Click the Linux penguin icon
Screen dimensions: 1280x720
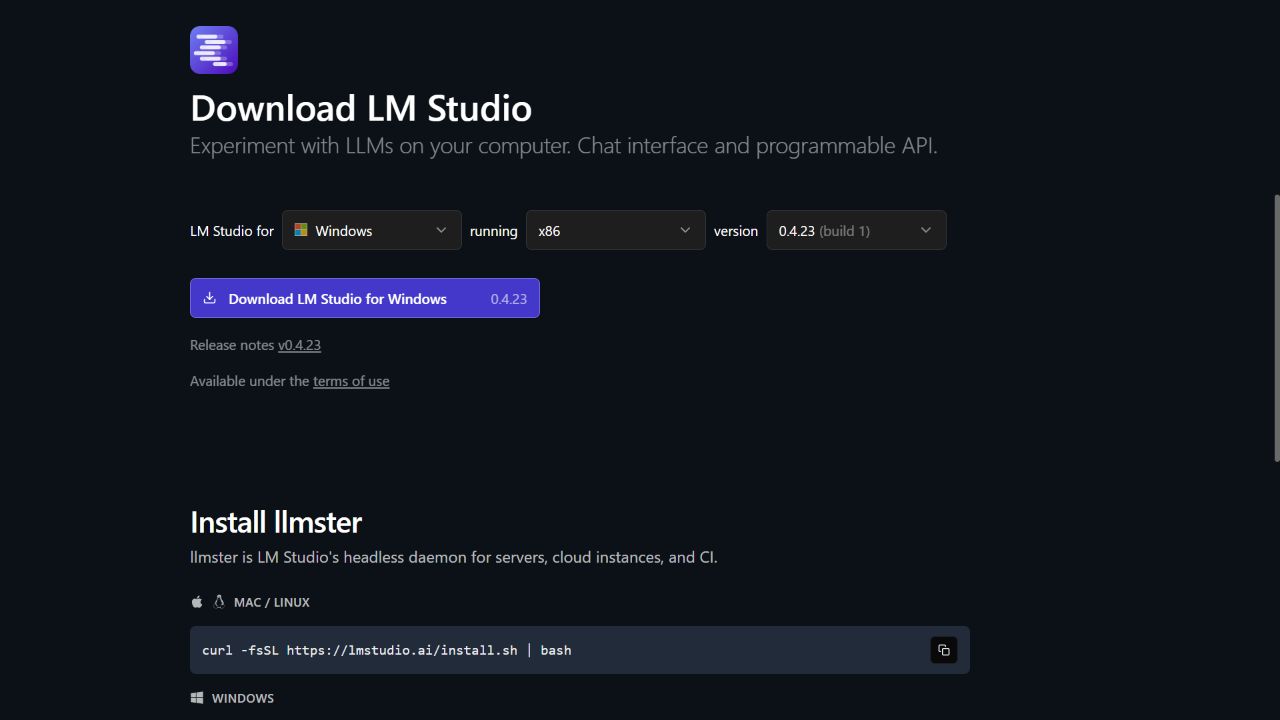[219, 602]
